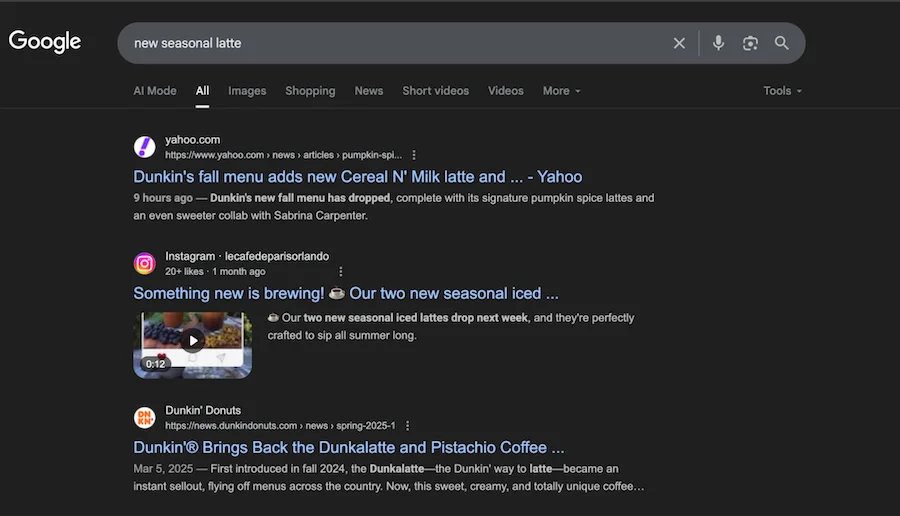Image resolution: width=900 pixels, height=516 pixels.
Task: Click the Instagram favicon icon
Action: (145, 263)
